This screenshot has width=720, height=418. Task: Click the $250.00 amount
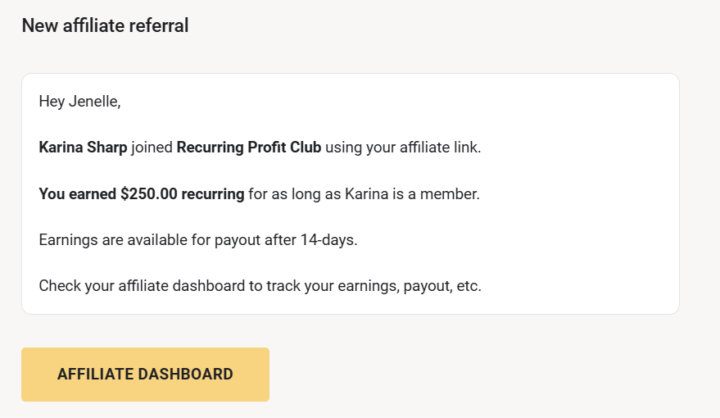pos(148,193)
